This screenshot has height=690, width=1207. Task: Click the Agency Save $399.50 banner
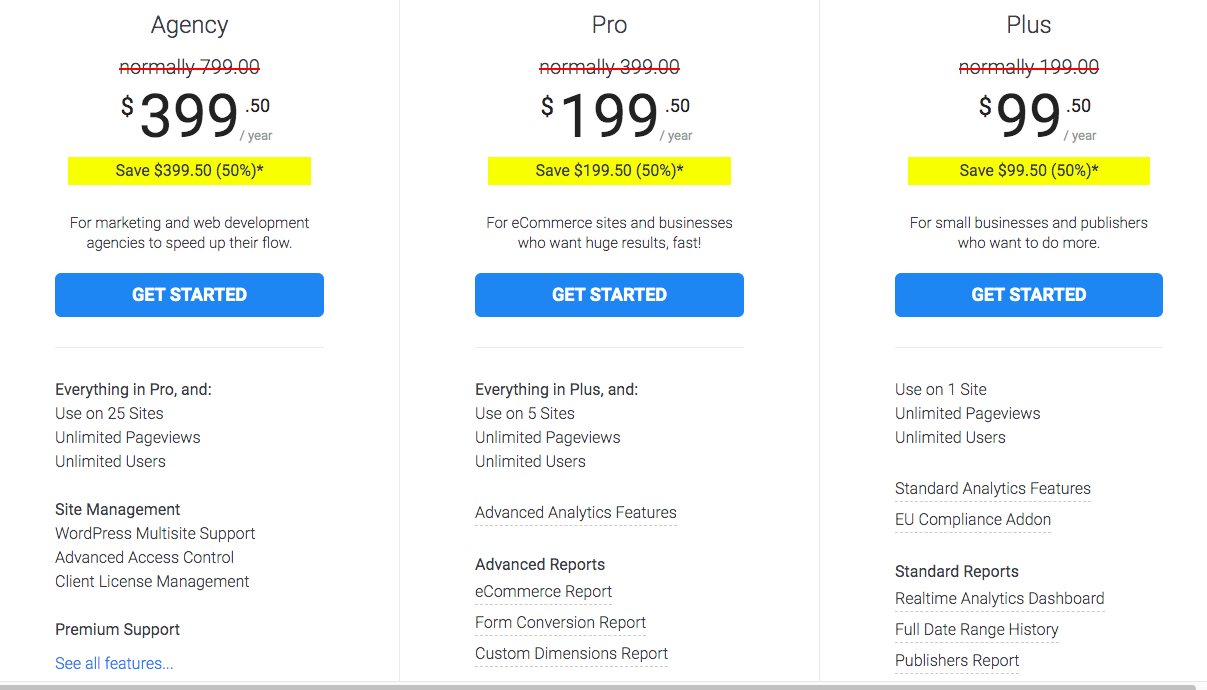point(189,171)
